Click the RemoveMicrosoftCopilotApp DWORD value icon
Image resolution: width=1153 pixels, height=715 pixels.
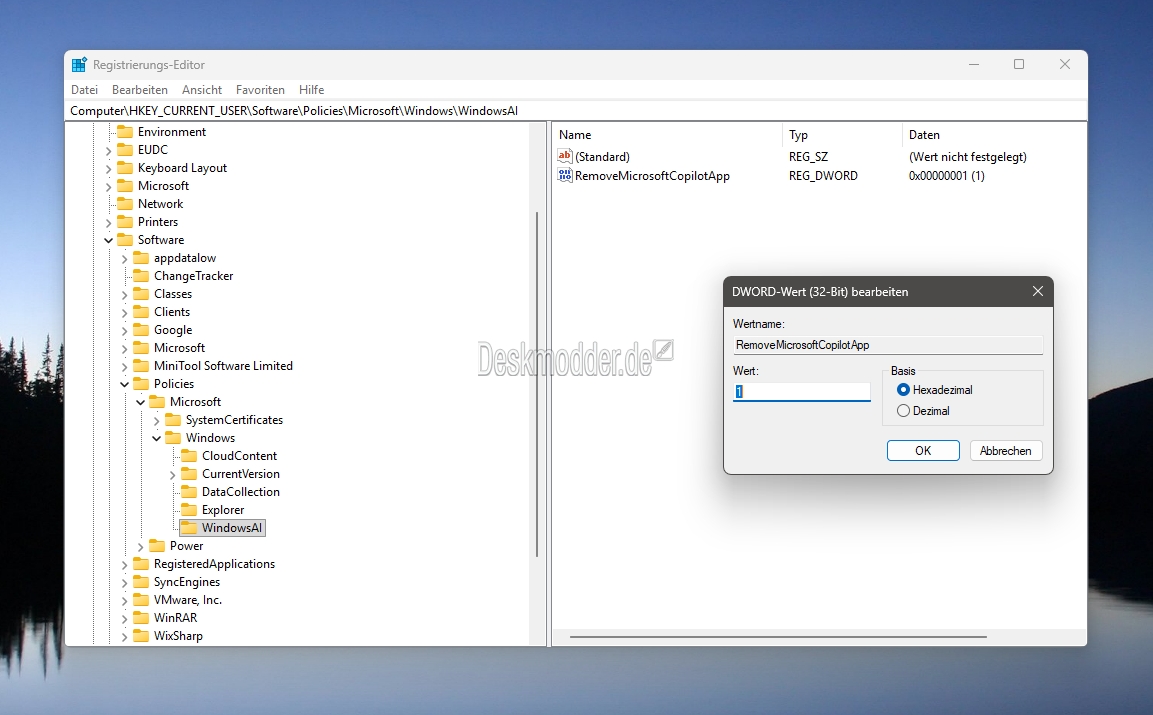(565, 176)
